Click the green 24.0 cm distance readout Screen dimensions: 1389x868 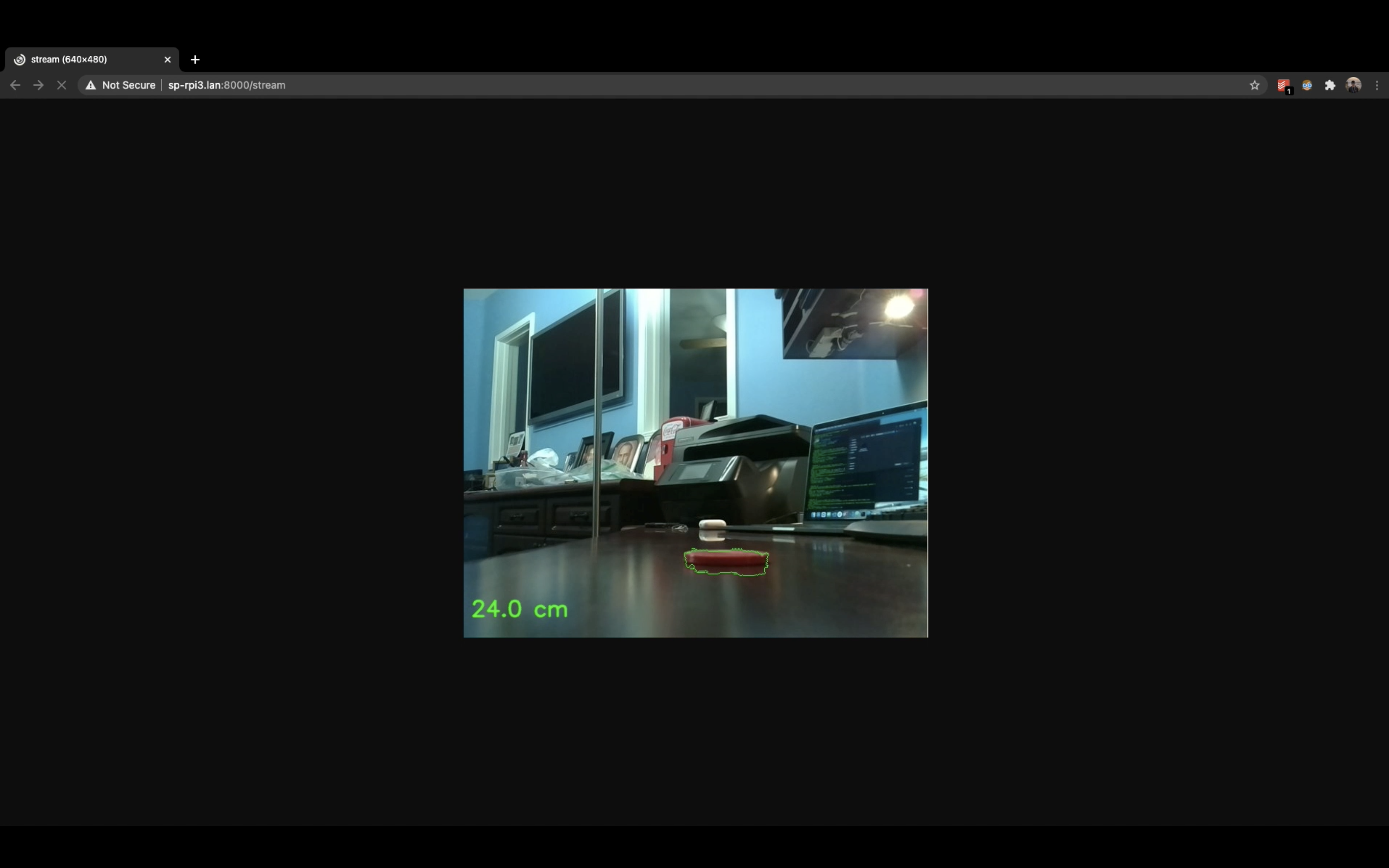(520, 609)
